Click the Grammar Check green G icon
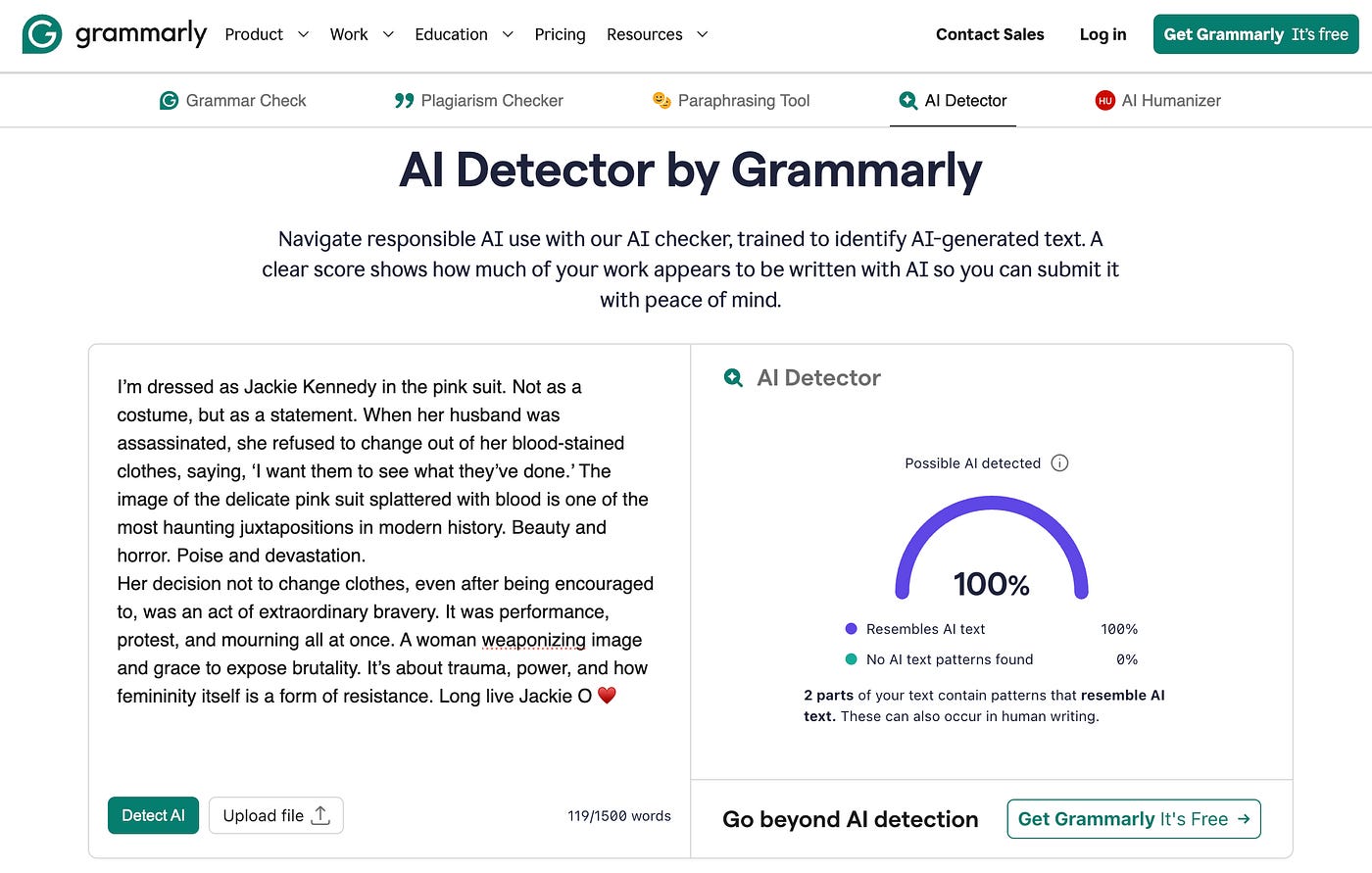The width and height of the screenshot is (1372, 873). click(169, 100)
